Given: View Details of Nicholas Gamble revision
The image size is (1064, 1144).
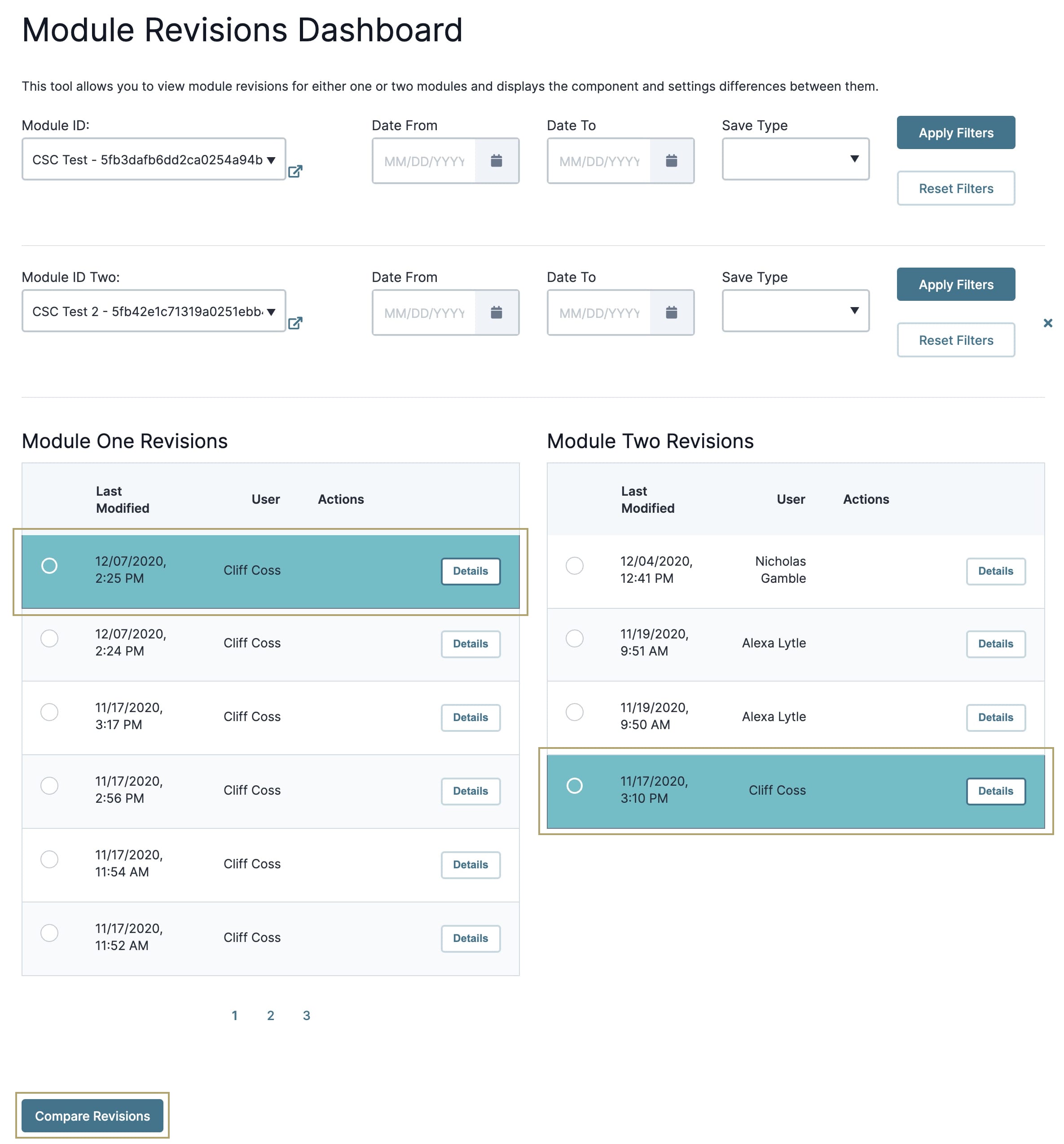Looking at the screenshot, I should (x=995, y=572).
